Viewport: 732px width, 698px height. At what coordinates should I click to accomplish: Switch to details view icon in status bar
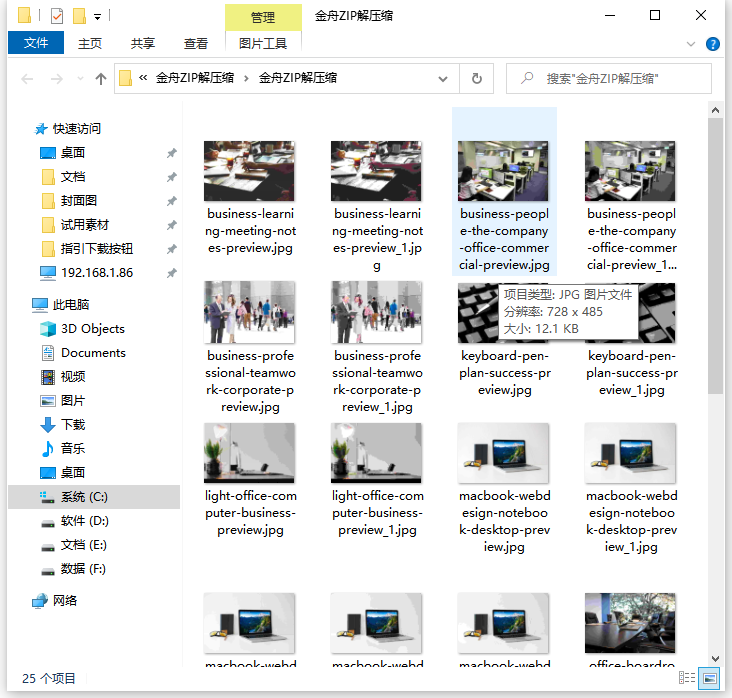686,678
